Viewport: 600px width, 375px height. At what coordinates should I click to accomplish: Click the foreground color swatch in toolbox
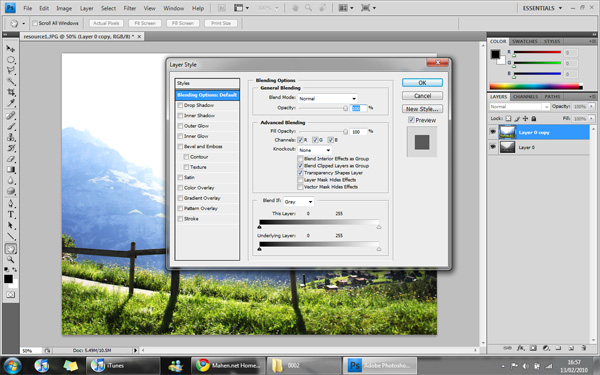point(8,279)
